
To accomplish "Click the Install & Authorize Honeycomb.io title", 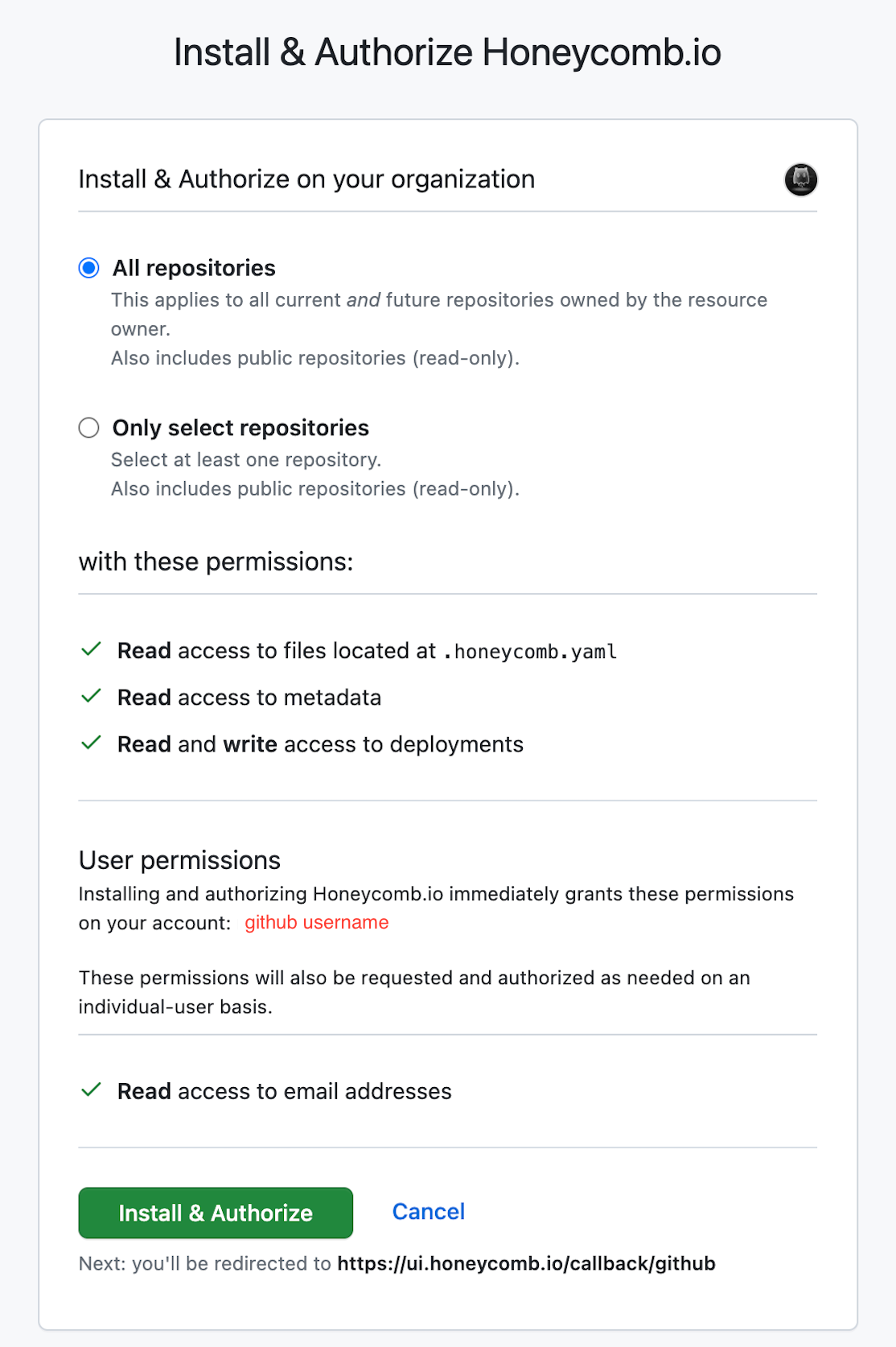I will 447,51.
